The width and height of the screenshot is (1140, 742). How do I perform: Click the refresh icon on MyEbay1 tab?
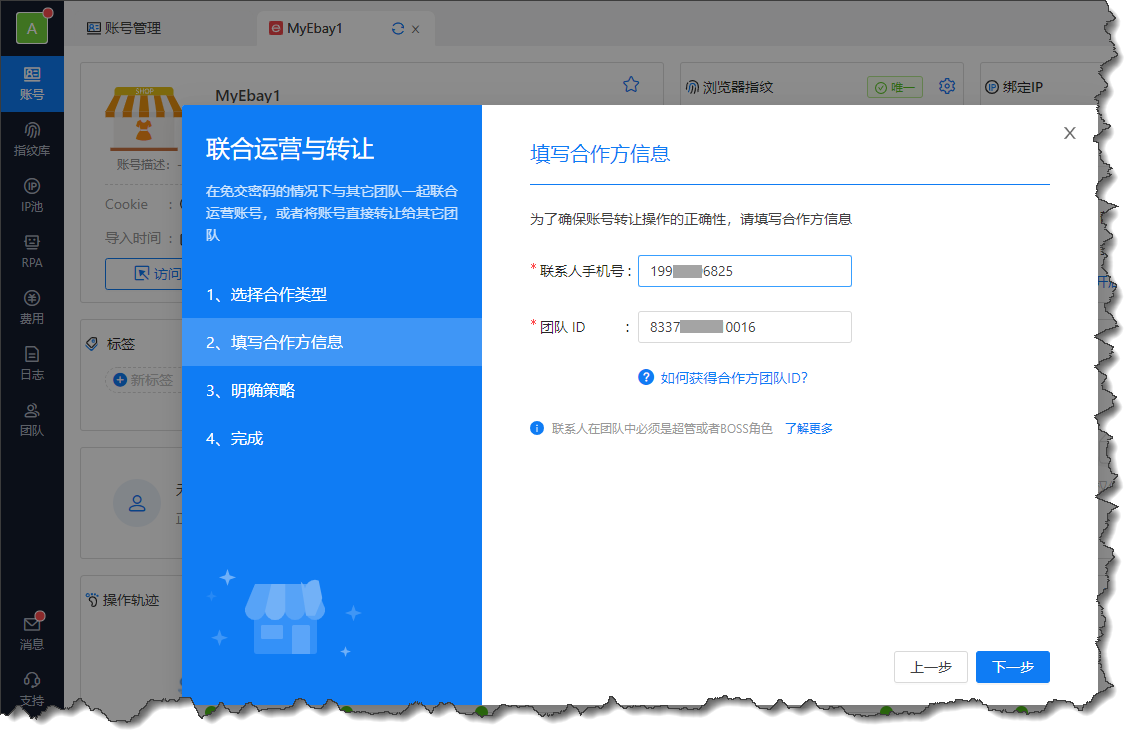tap(398, 29)
